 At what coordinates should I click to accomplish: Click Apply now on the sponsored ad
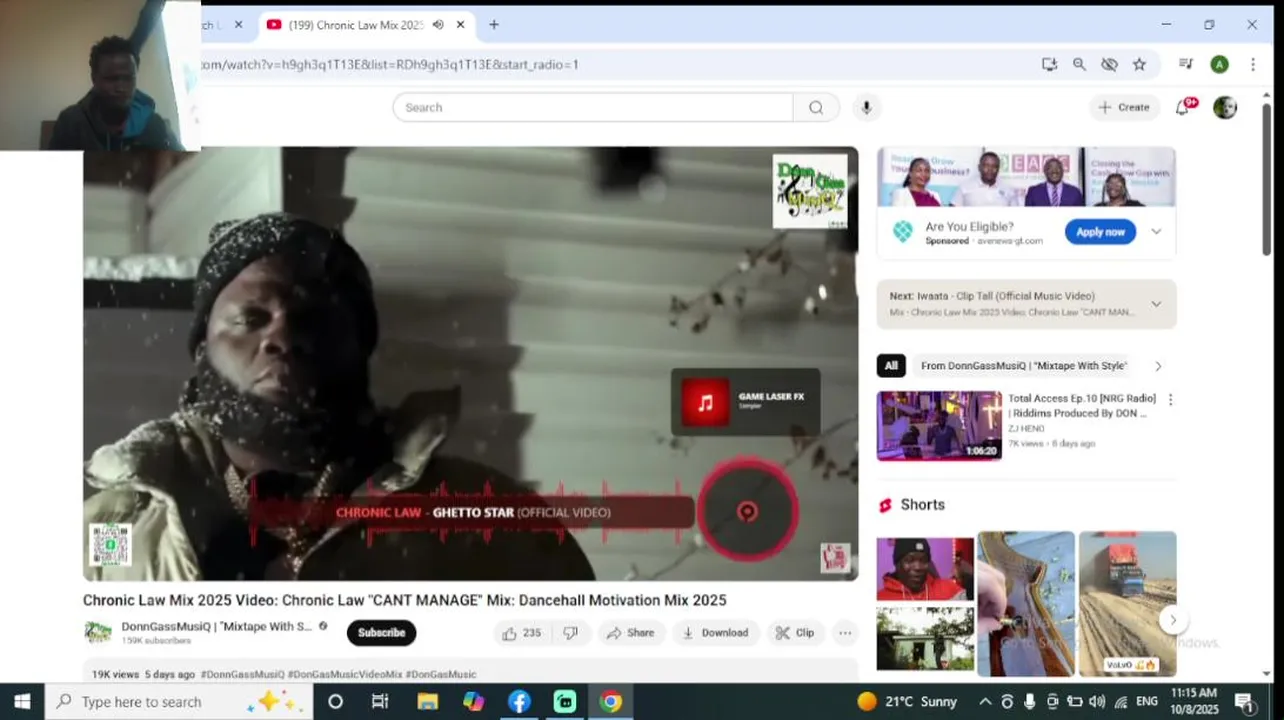pyautogui.click(x=1100, y=232)
